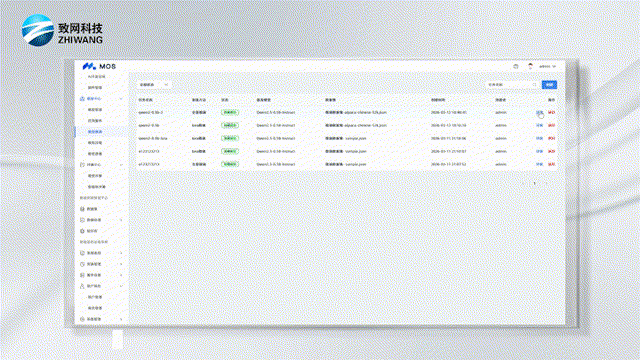The width and height of the screenshot is (640, 360).
Task: Click red delete link in the qwen2-0.5b row
Action: point(551,125)
